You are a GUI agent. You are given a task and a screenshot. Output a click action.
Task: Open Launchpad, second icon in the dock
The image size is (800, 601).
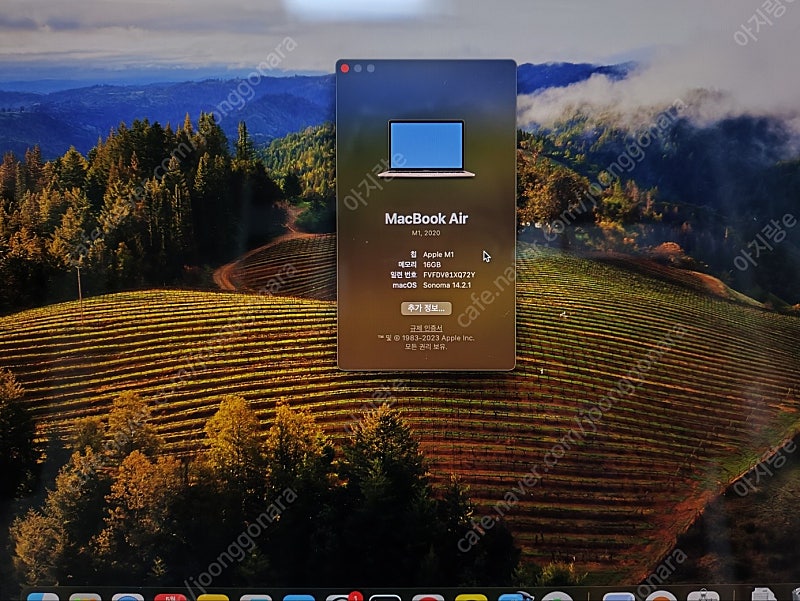(x=85, y=597)
